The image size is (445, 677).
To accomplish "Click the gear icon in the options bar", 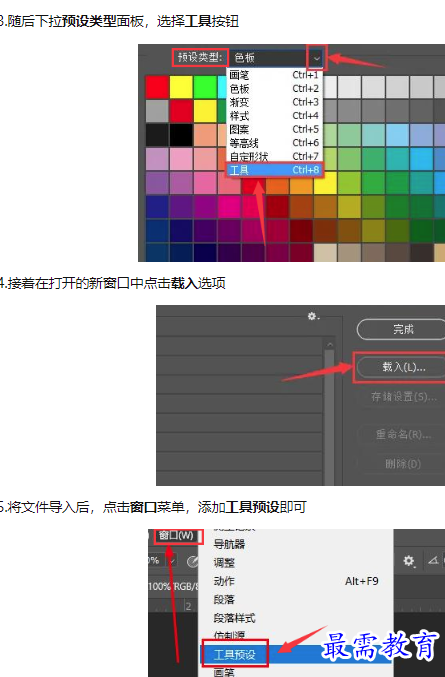I will (x=409, y=561).
